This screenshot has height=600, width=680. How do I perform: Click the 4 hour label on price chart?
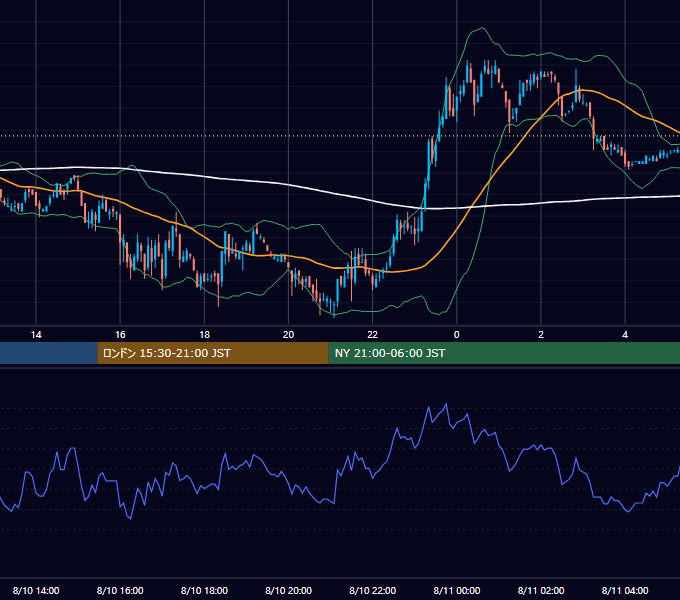click(625, 335)
